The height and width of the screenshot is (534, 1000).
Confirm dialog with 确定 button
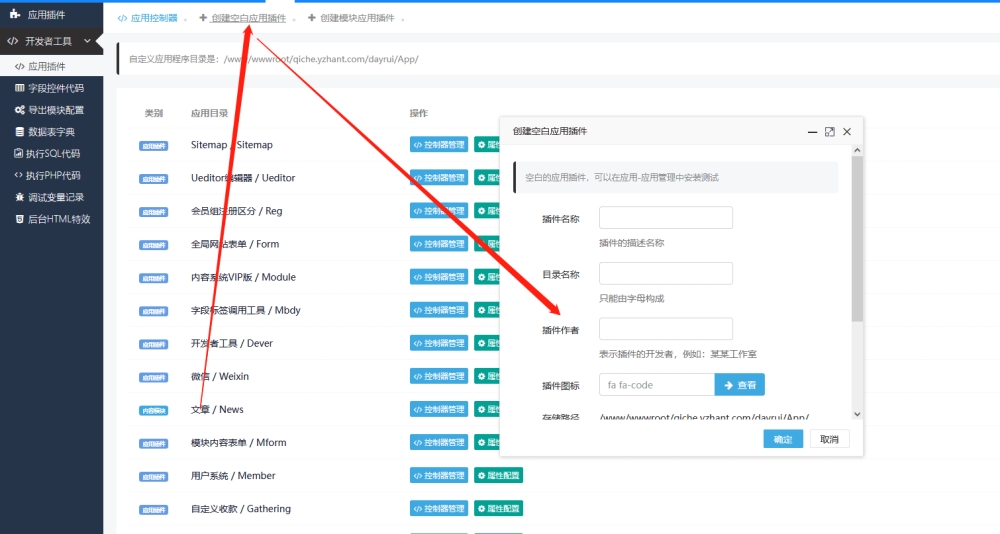click(x=783, y=439)
